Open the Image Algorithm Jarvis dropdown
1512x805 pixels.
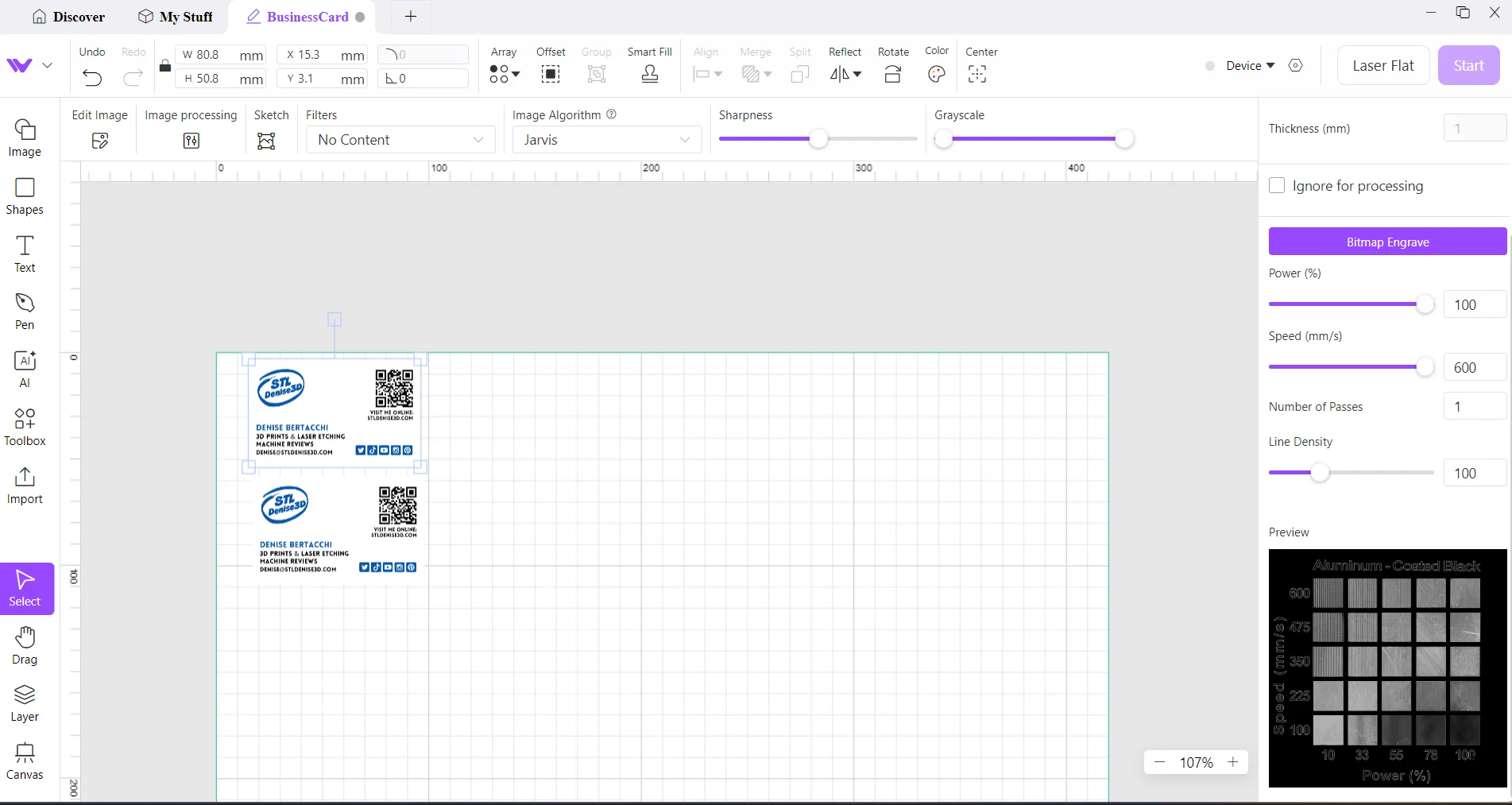click(606, 140)
